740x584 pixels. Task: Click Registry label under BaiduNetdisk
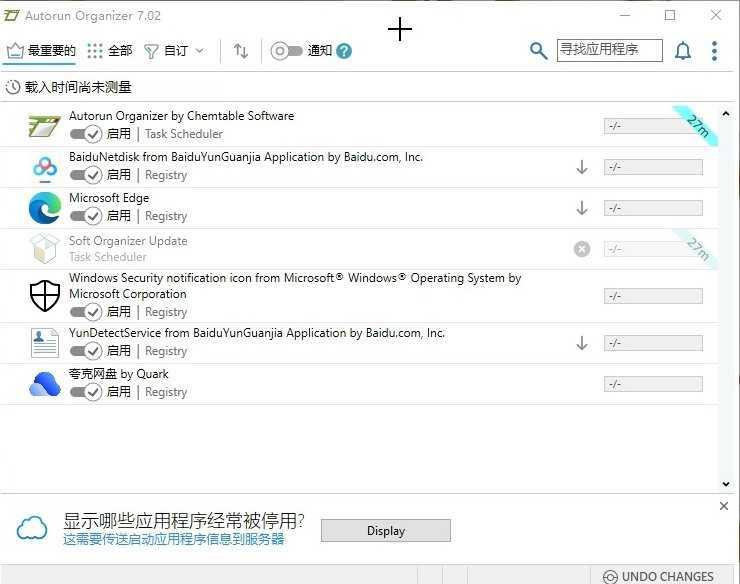(166, 175)
